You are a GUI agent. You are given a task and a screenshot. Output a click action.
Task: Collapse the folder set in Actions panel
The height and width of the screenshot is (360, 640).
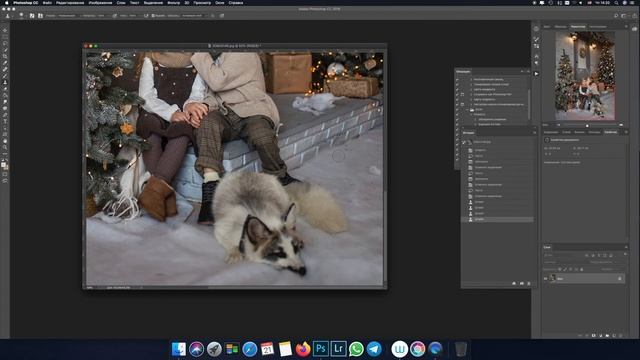coord(467,109)
